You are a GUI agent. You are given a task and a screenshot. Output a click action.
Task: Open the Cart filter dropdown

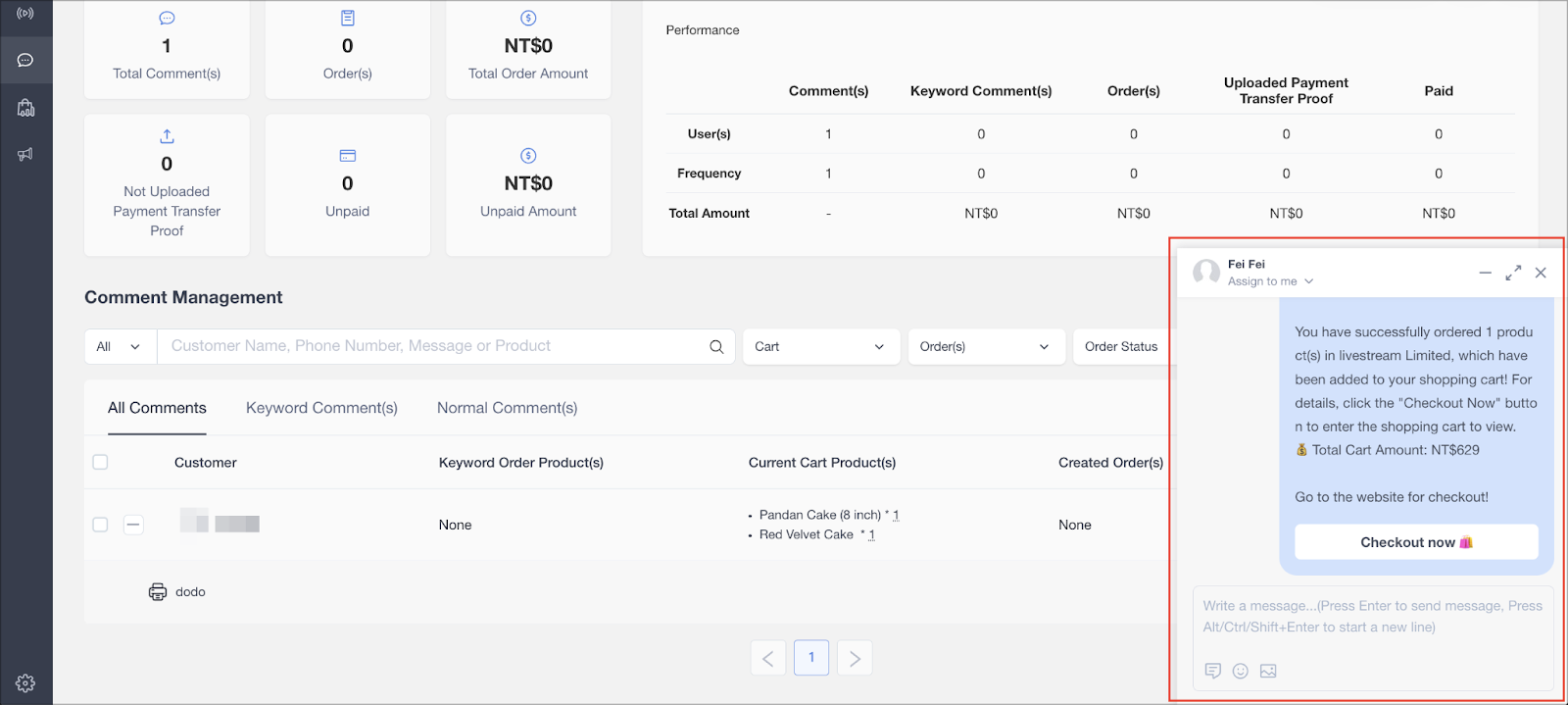pos(820,346)
